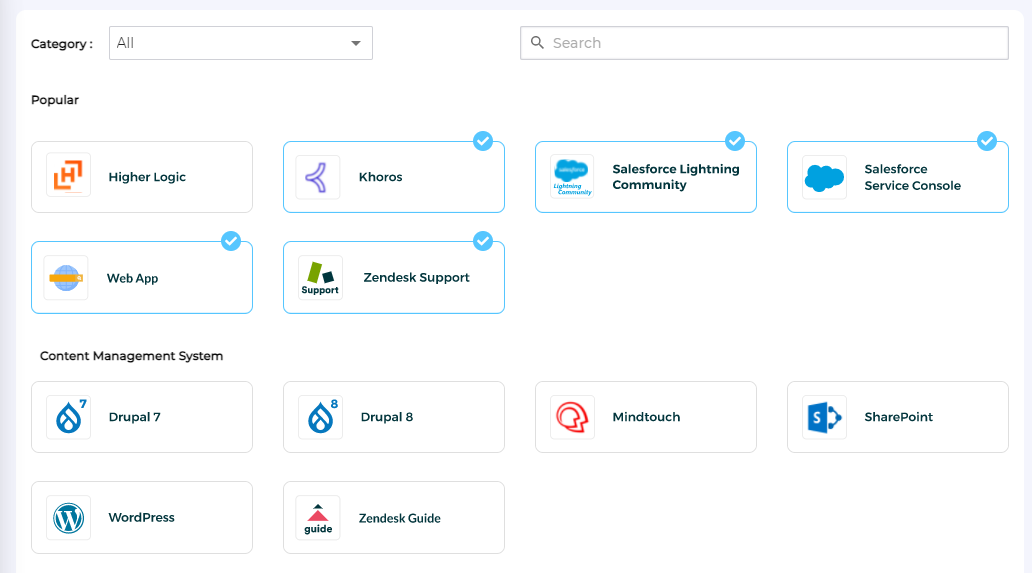Click the Khoros logo icon
The height and width of the screenshot is (573, 1032).
click(x=318, y=177)
